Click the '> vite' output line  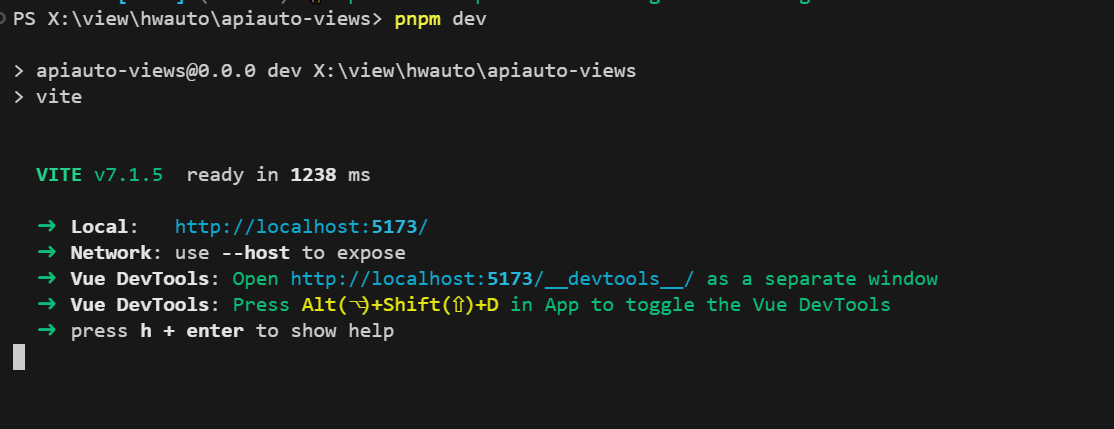click(47, 97)
